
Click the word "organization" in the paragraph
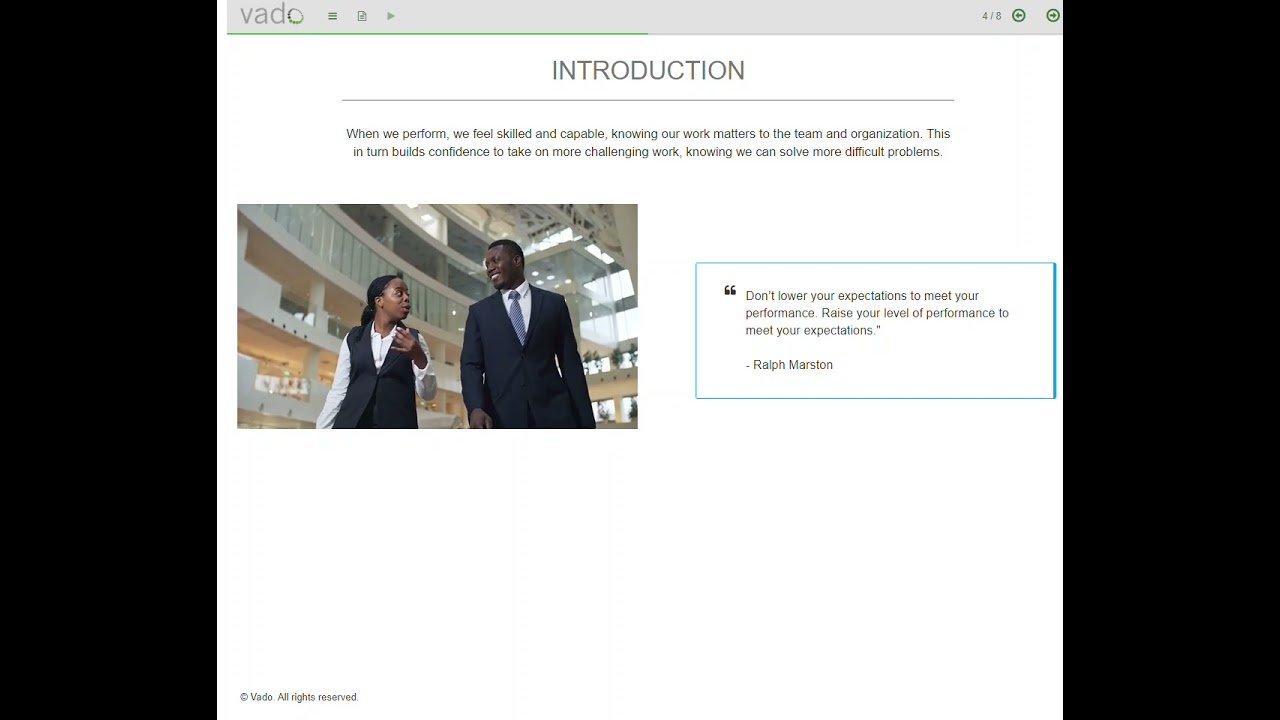point(885,134)
